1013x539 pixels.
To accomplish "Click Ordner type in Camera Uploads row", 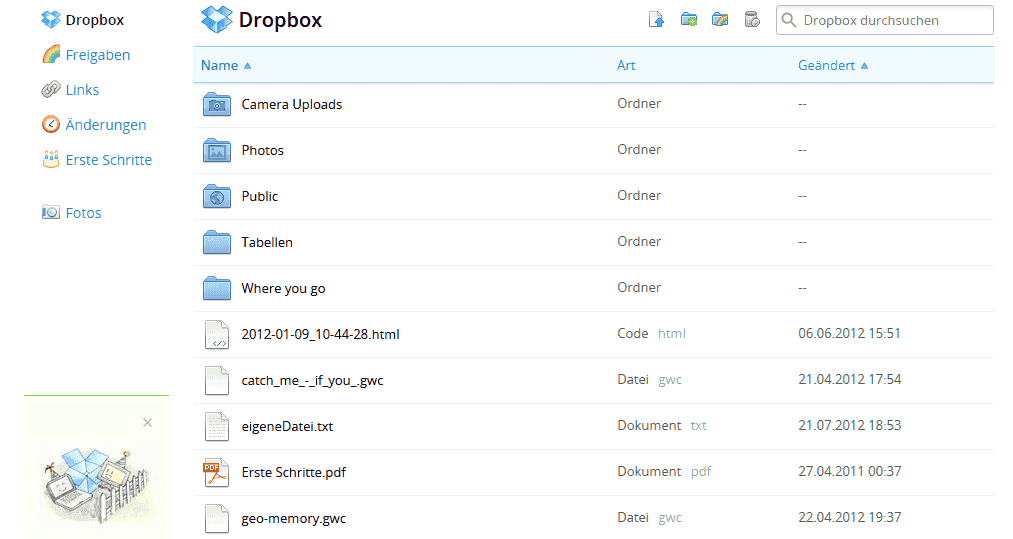I will click(x=639, y=103).
